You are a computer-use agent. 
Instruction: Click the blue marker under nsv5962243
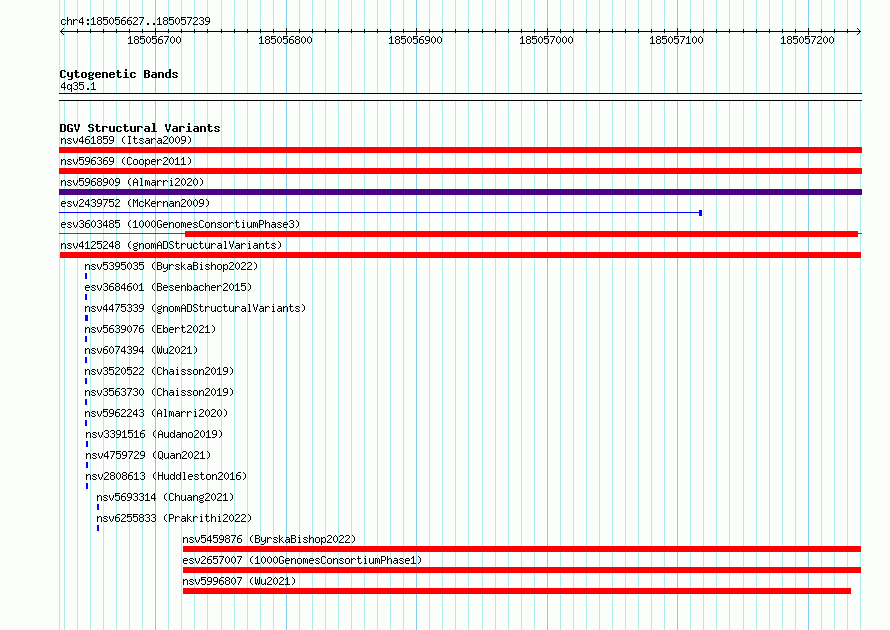pyautogui.click(x=86, y=423)
